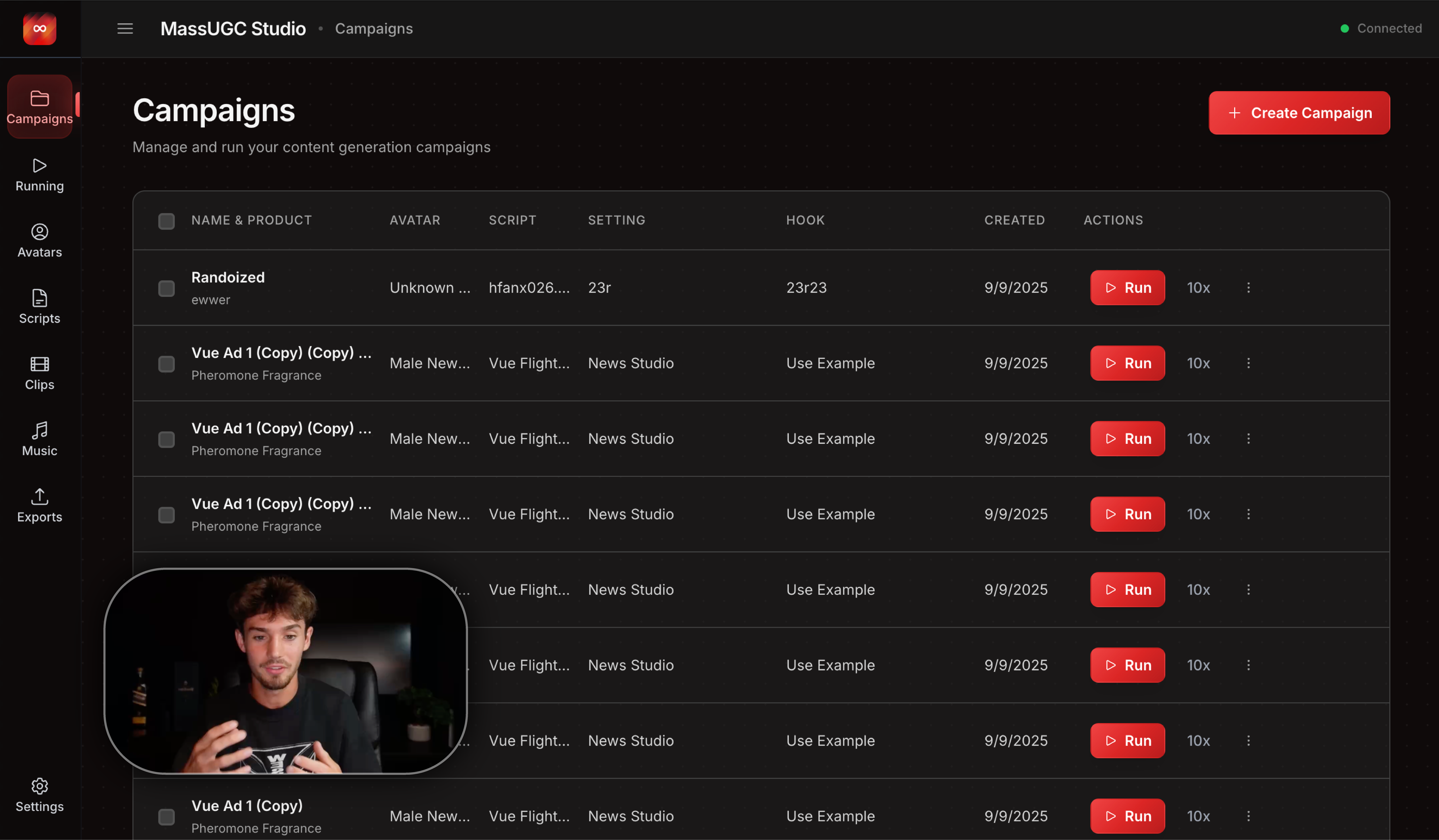Select the Randoized campaign checkbox
The height and width of the screenshot is (840, 1439).
tap(166, 288)
